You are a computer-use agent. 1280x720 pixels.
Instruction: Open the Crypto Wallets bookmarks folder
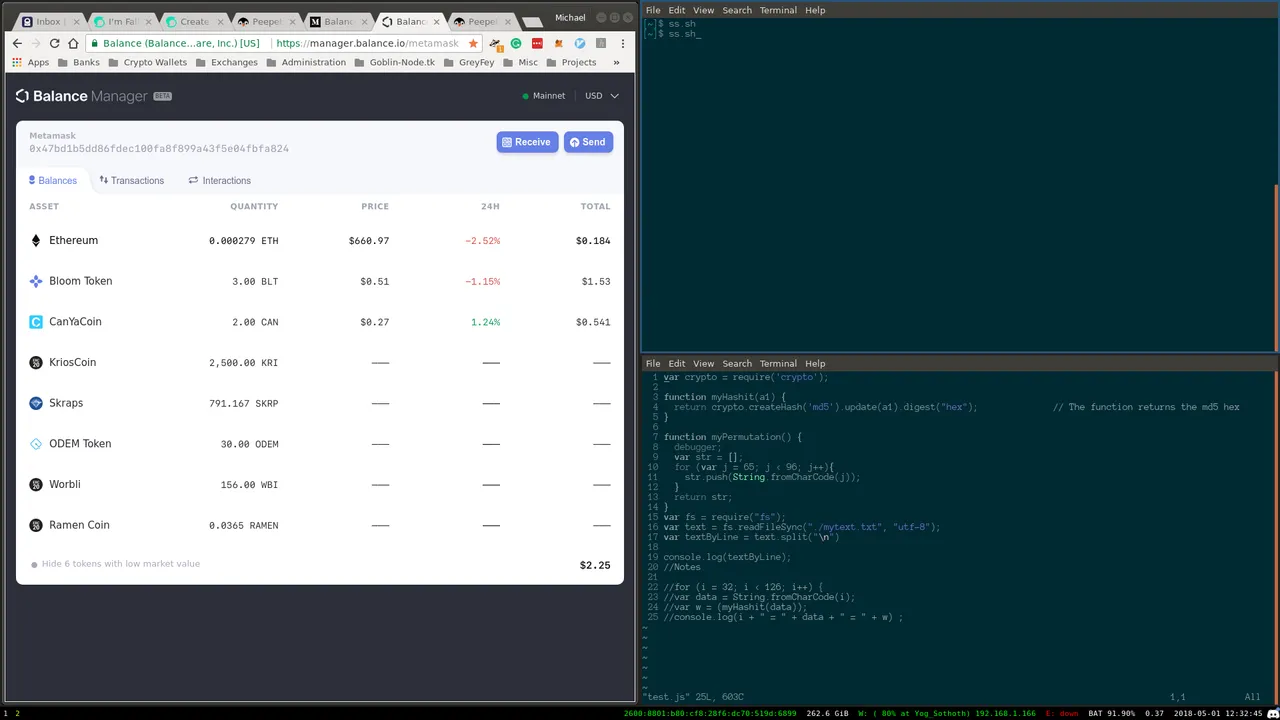click(147, 62)
